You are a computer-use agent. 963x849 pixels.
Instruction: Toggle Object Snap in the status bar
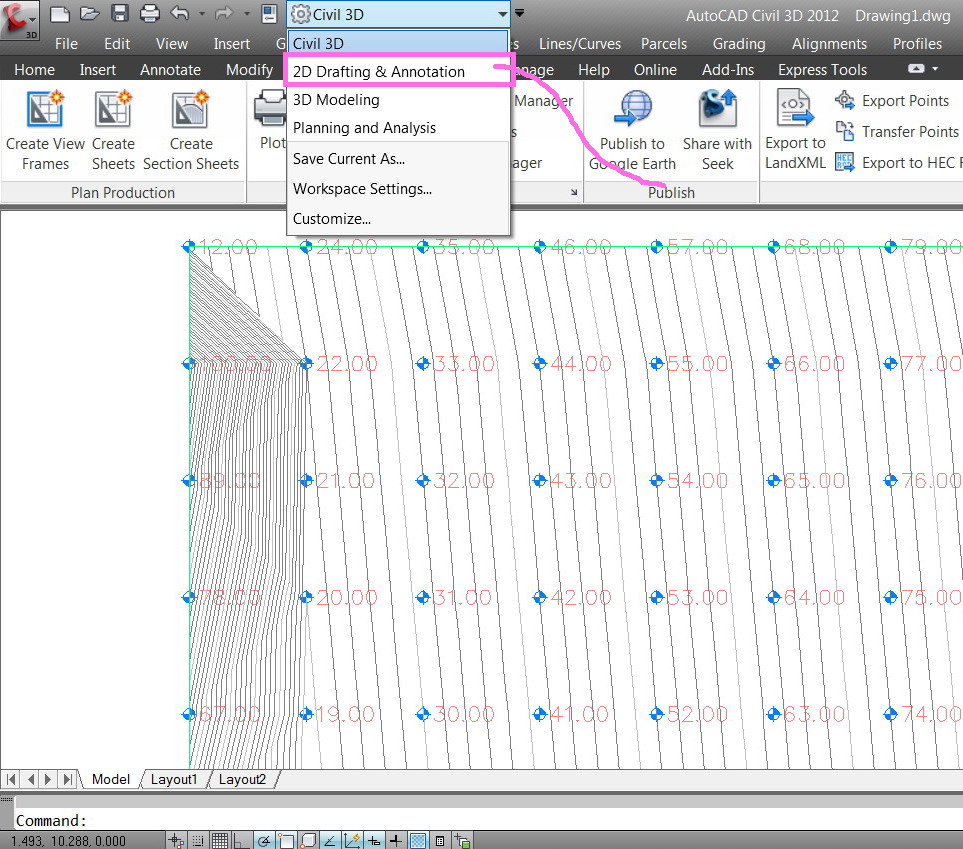(286, 840)
